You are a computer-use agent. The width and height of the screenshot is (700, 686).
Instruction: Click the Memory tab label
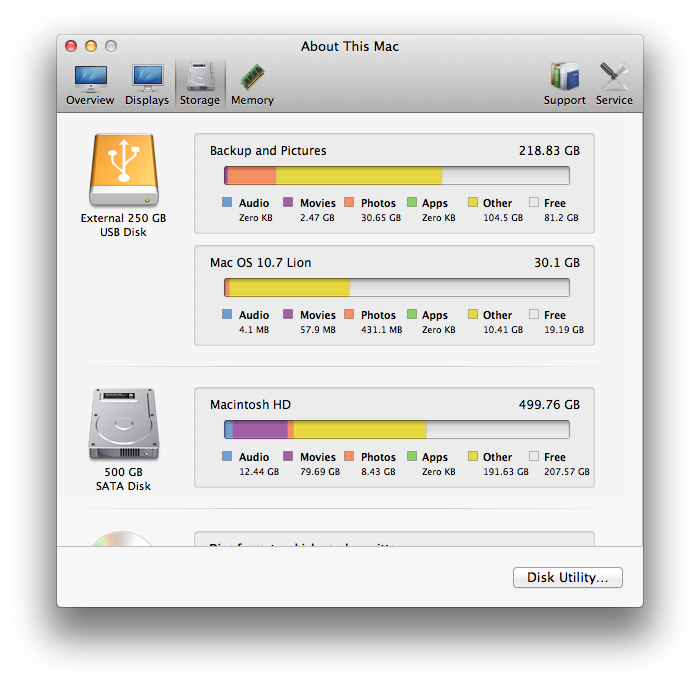[252, 100]
